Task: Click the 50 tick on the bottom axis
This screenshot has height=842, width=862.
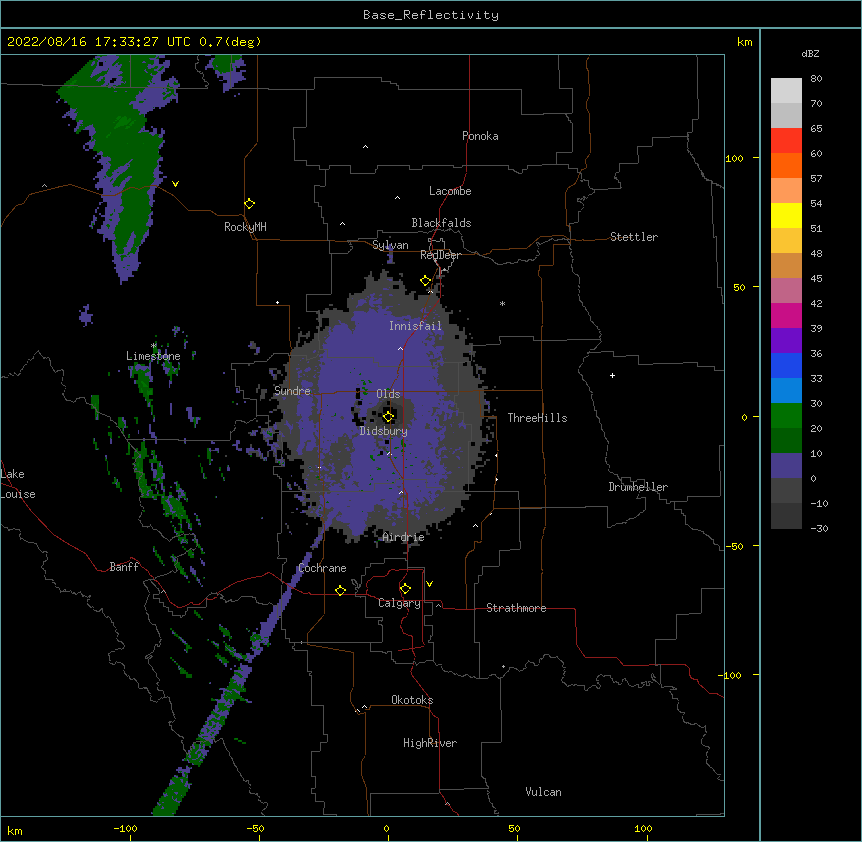Action: (514, 828)
